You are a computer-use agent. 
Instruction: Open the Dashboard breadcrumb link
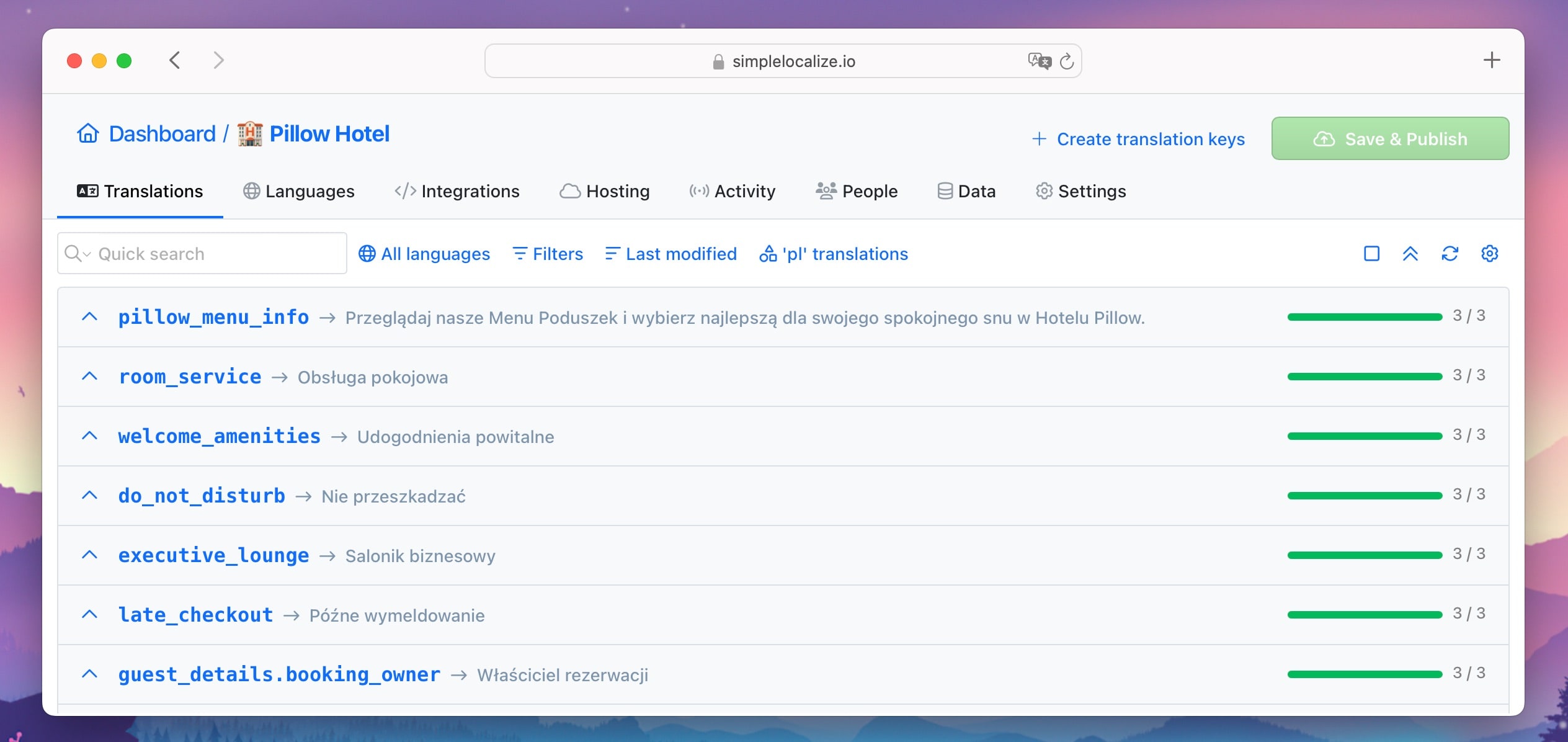pyautogui.click(x=162, y=133)
